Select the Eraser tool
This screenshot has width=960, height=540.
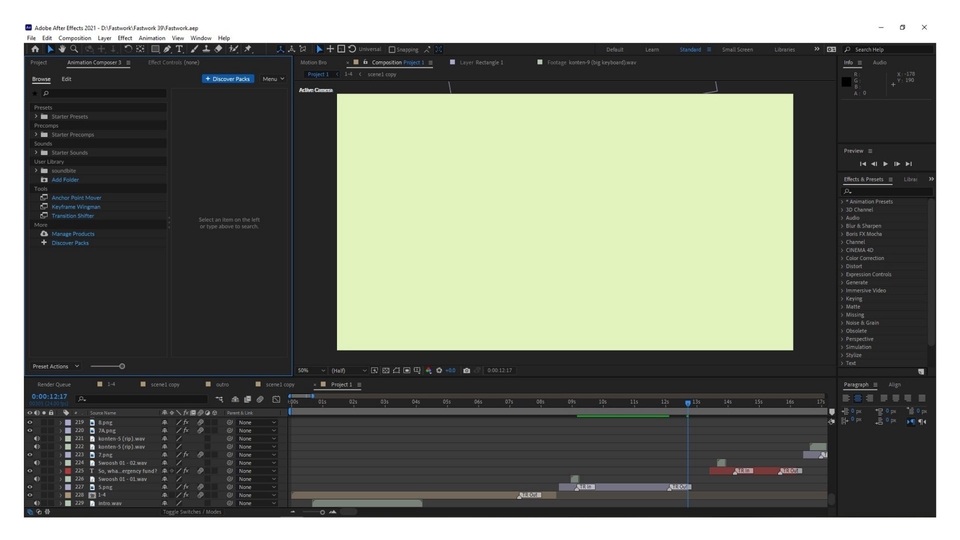click(219, 49)
